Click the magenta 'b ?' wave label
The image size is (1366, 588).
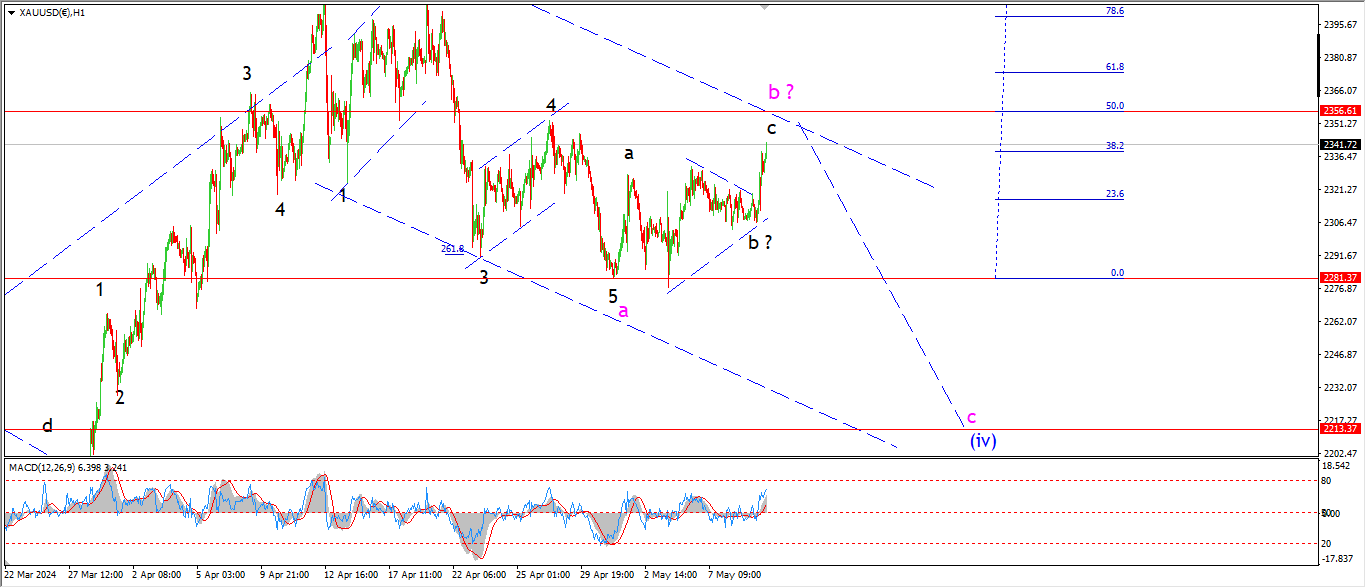pos(781,93)
